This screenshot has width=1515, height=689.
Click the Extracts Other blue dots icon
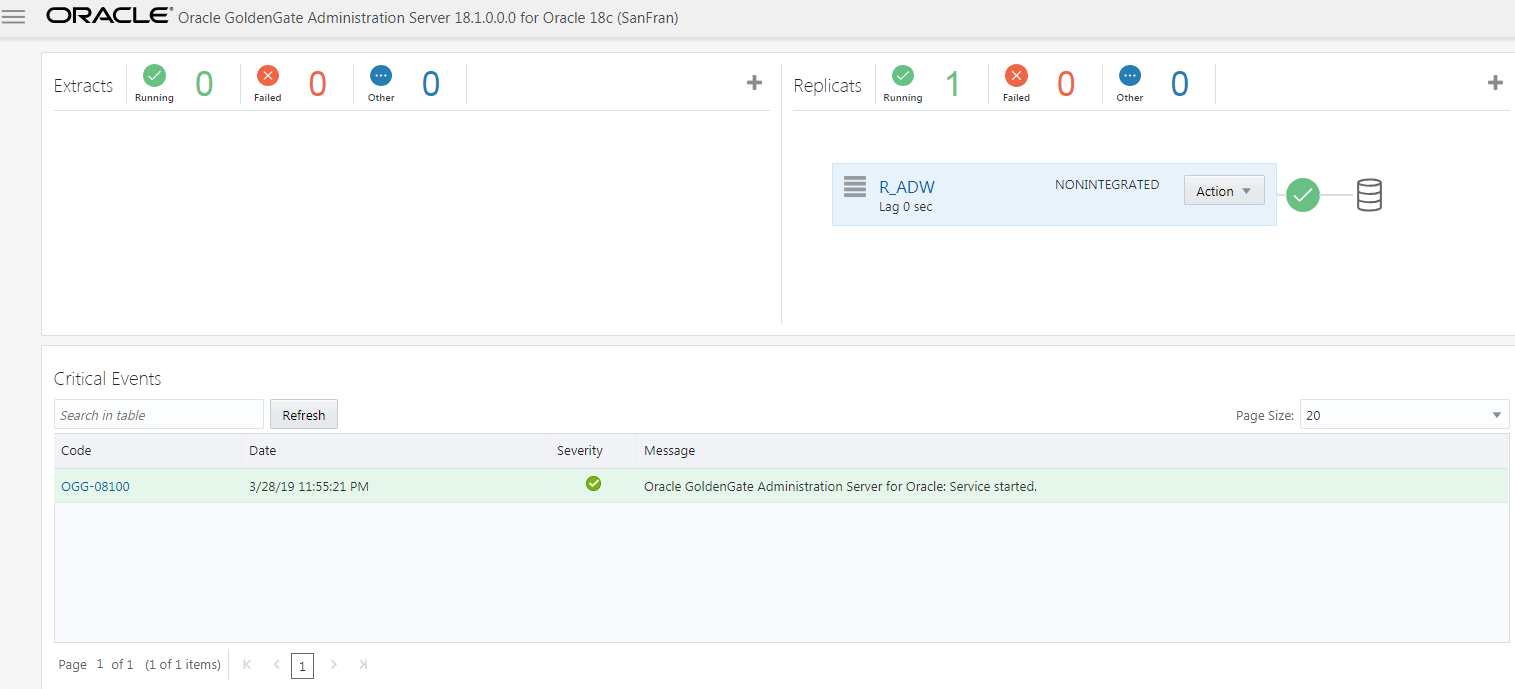tap(381, 76)
